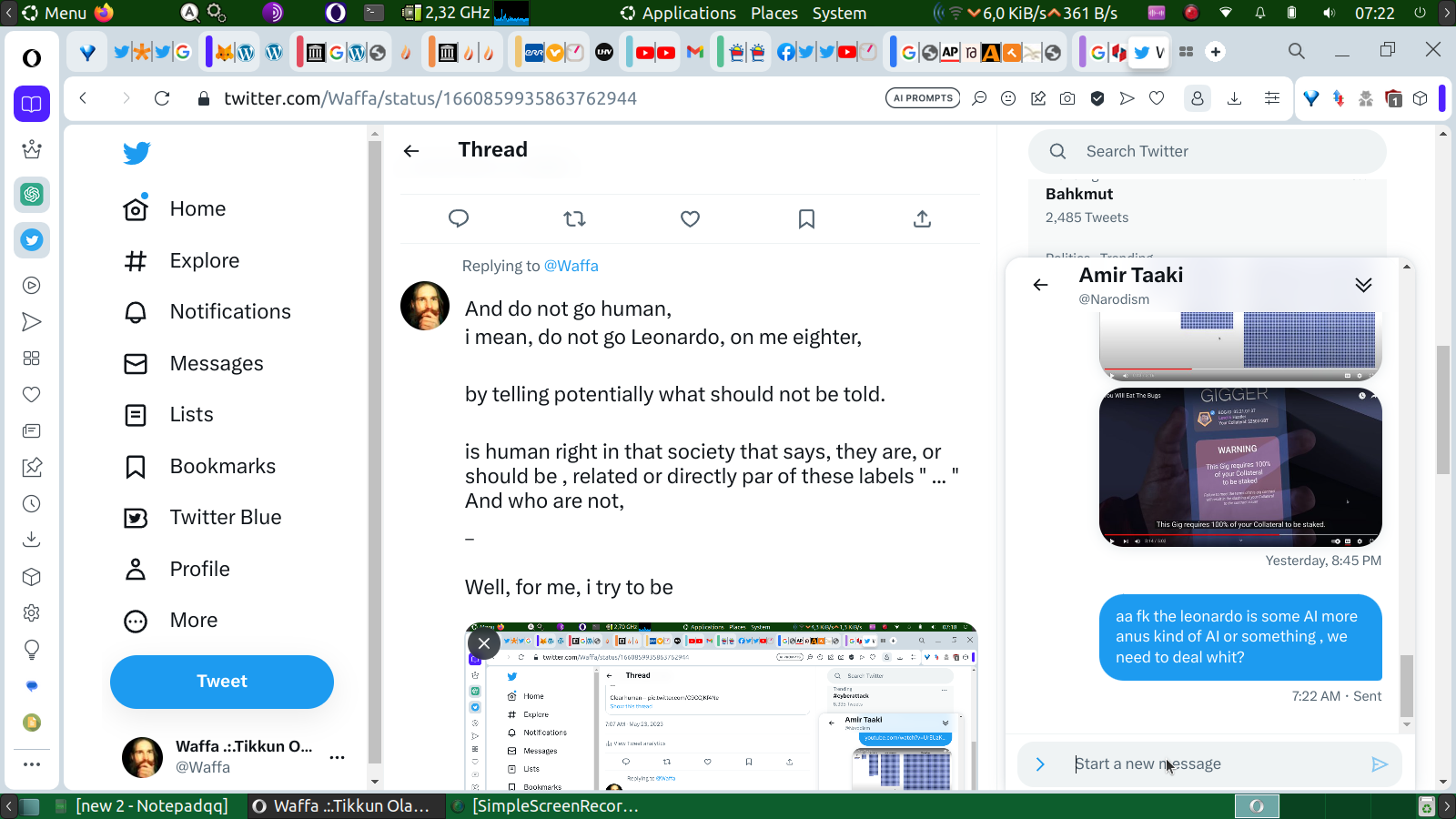Reload the current Twitter page

pos(162,98)
